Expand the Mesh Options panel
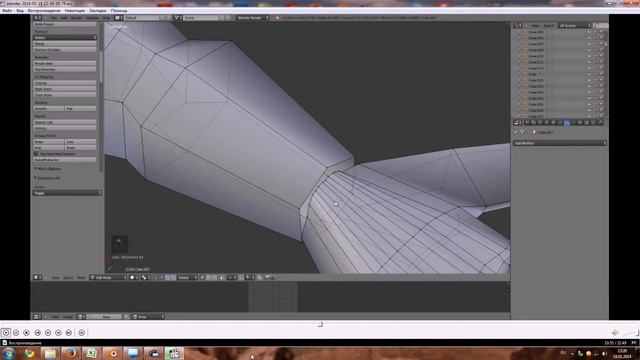 pos(48,169)
